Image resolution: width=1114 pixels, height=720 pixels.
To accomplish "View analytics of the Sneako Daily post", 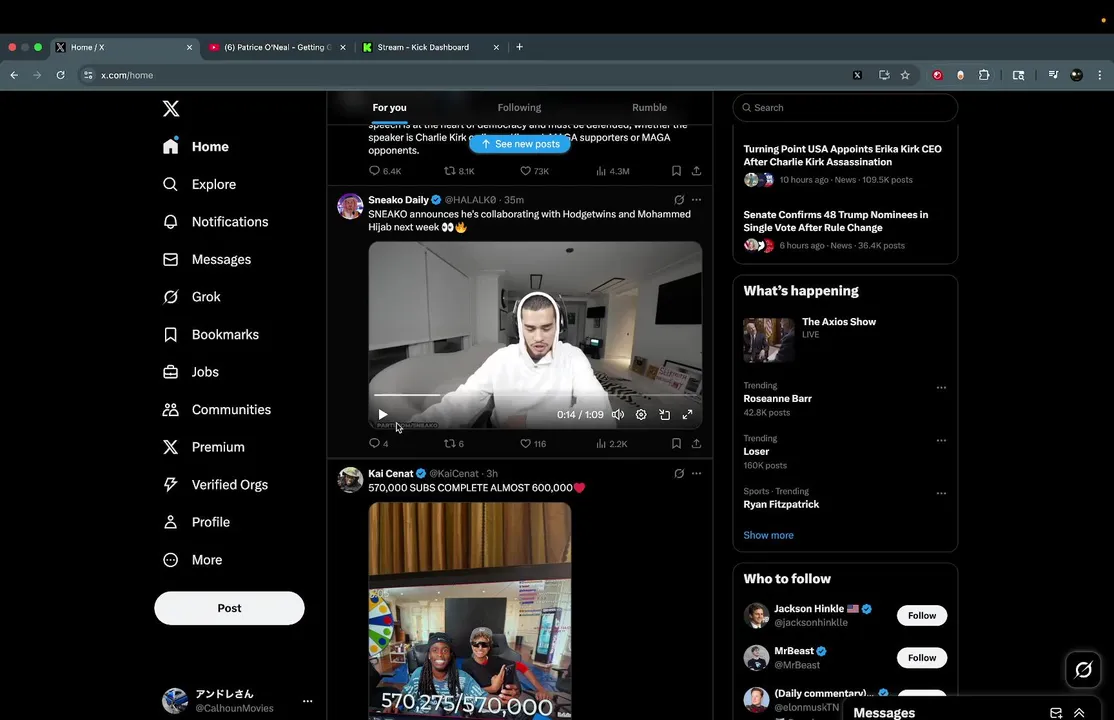I will tap(611, 444).
